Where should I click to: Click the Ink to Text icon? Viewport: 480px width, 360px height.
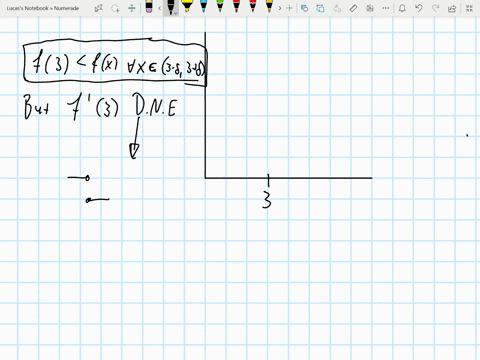coord(337,8)
